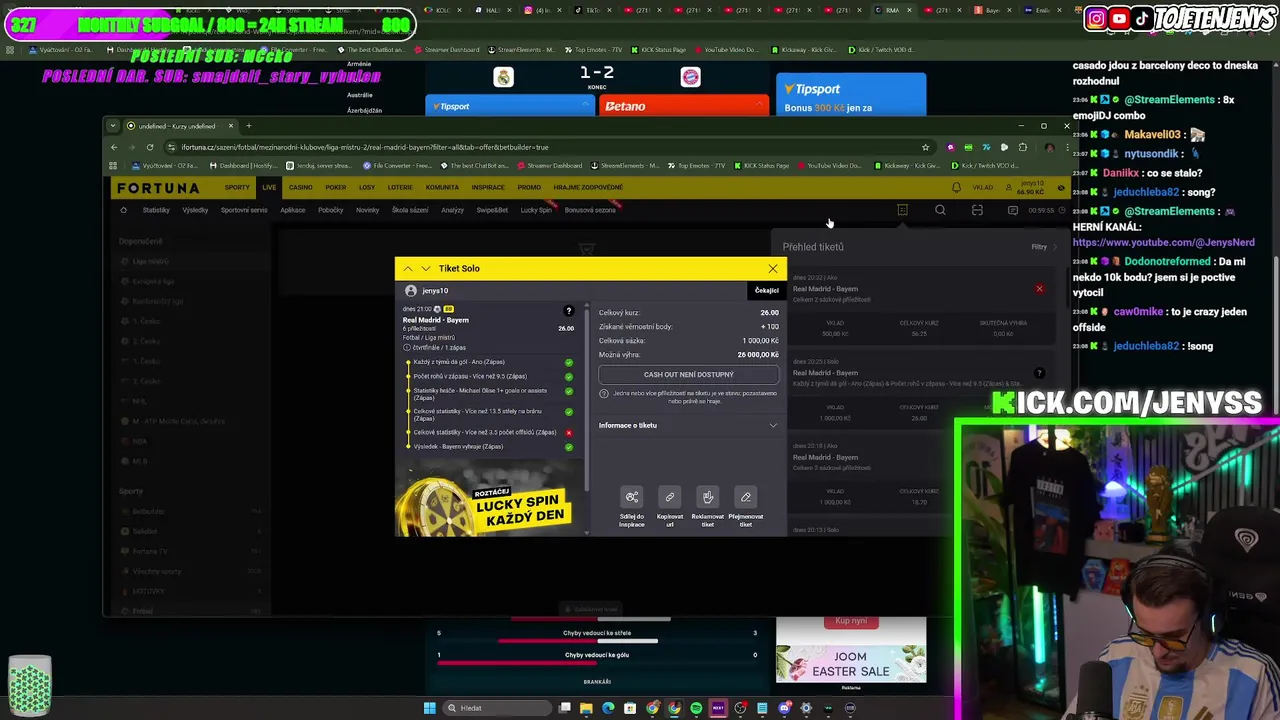Click the notifications bell icon in Fortuna

click(x=956, y=188)
